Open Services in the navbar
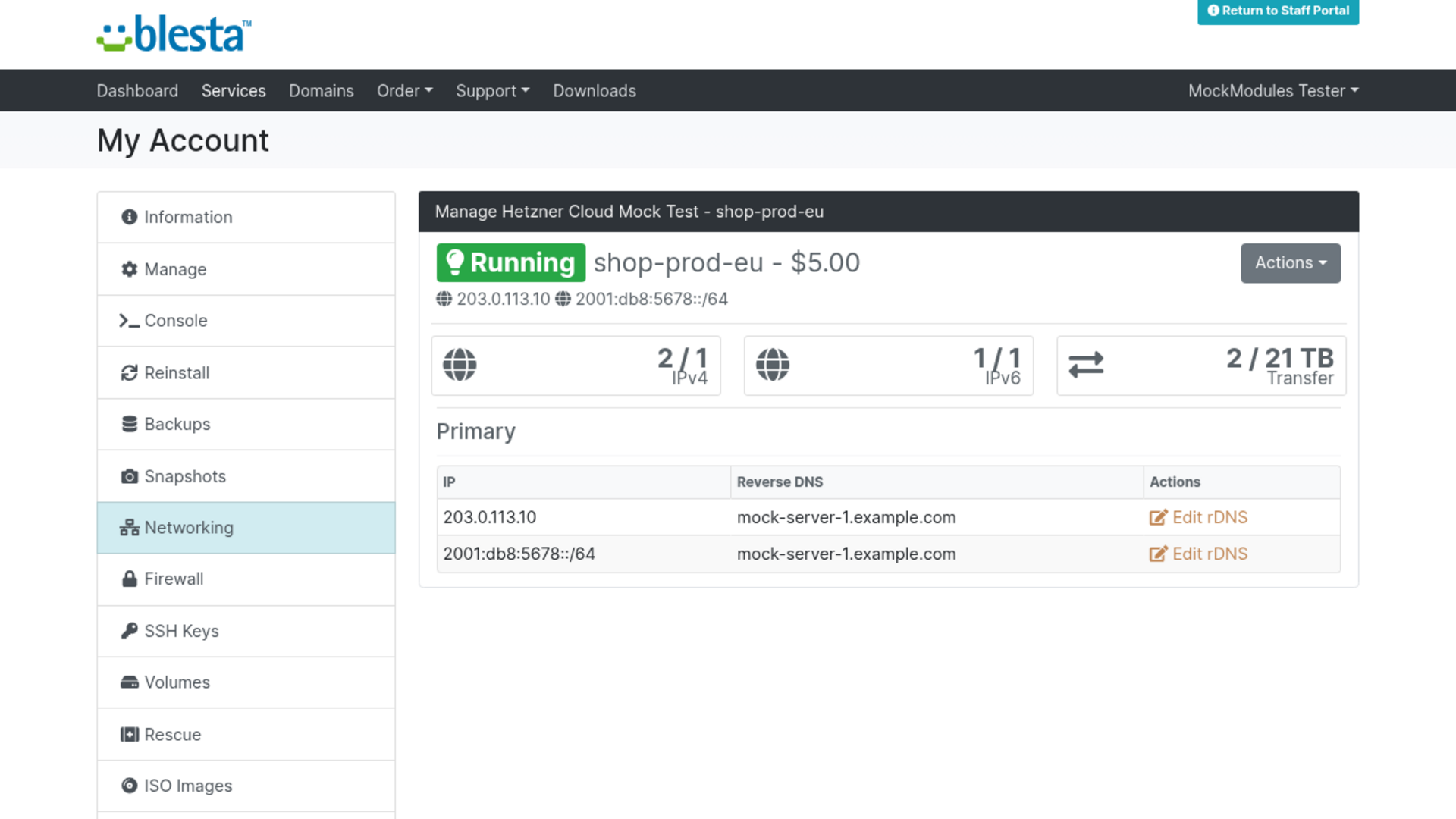Screen dimensions: 1456x819 (x=234, y=91)
